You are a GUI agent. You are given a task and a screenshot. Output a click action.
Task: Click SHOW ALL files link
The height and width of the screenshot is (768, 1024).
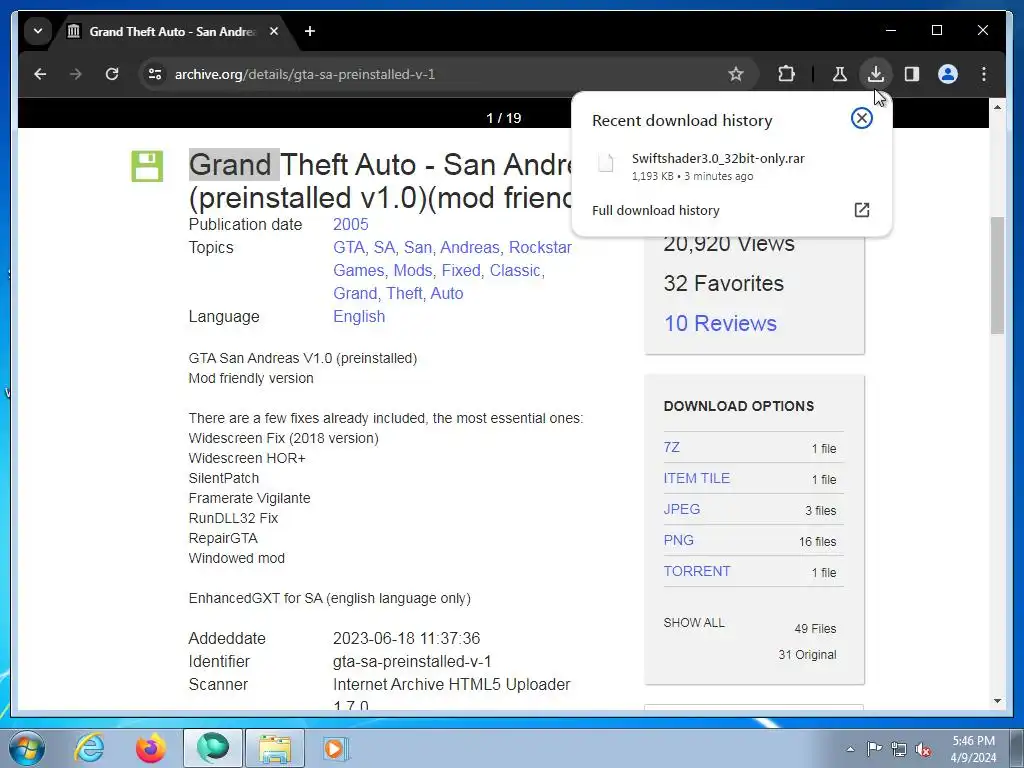[x=694, y=622]
